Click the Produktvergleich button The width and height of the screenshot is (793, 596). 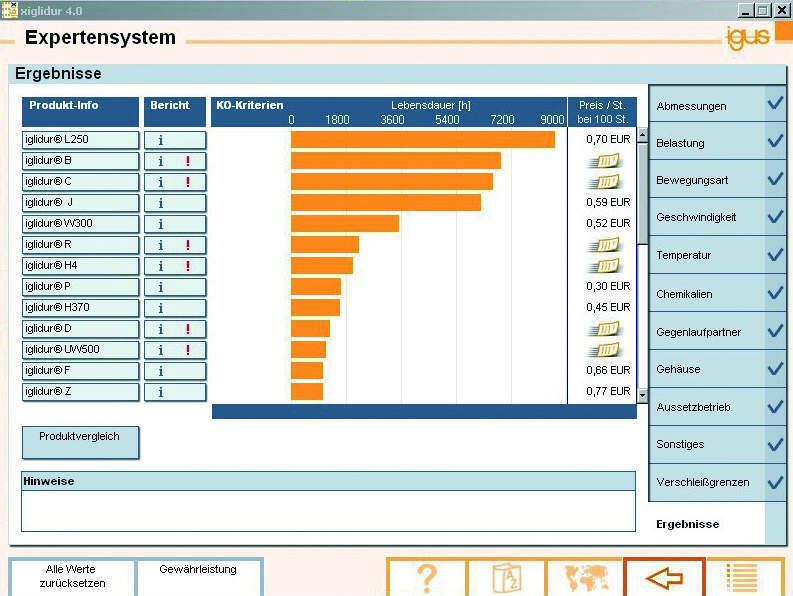[x=80, y=443]
